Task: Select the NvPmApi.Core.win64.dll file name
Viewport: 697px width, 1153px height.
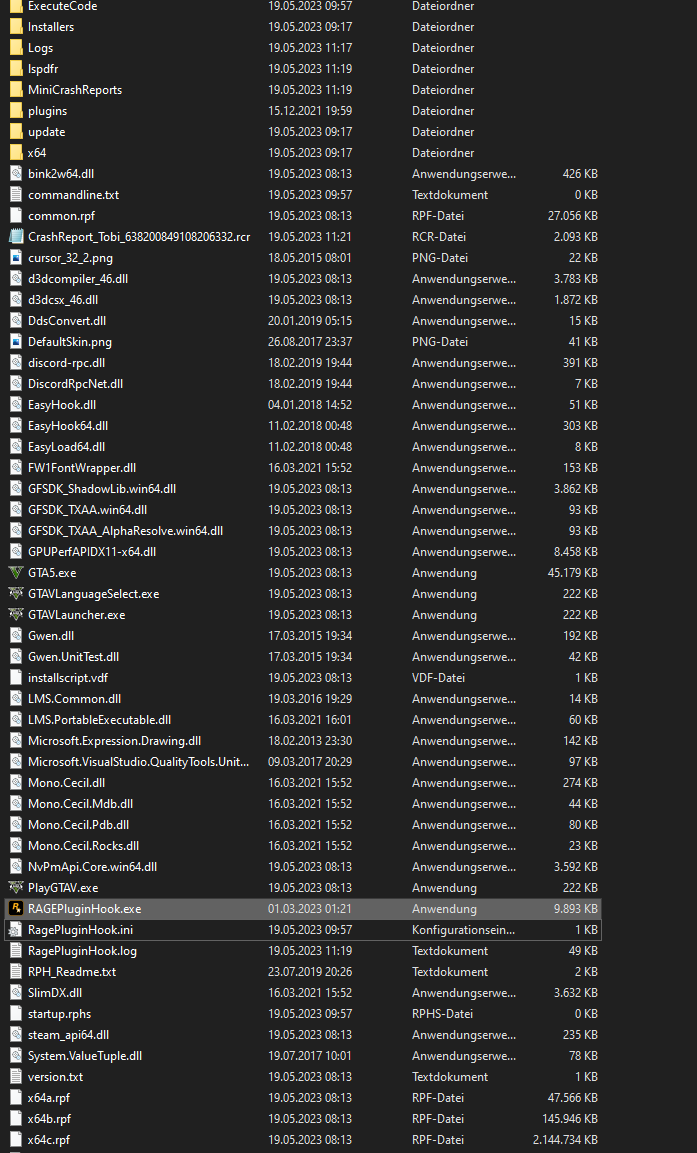Action: [93, 867]
